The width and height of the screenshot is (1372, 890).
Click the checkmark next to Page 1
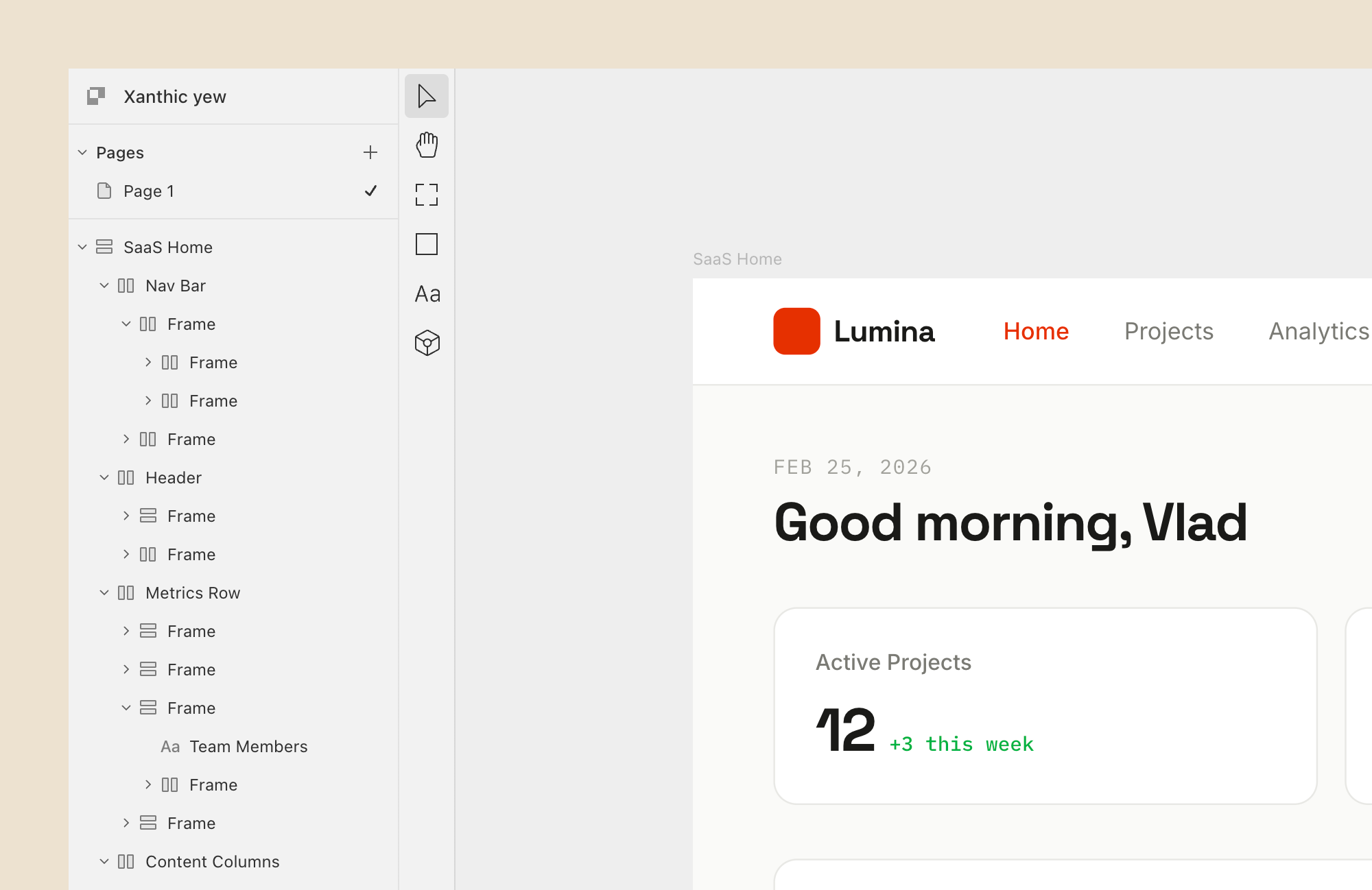tap(370, 191)
